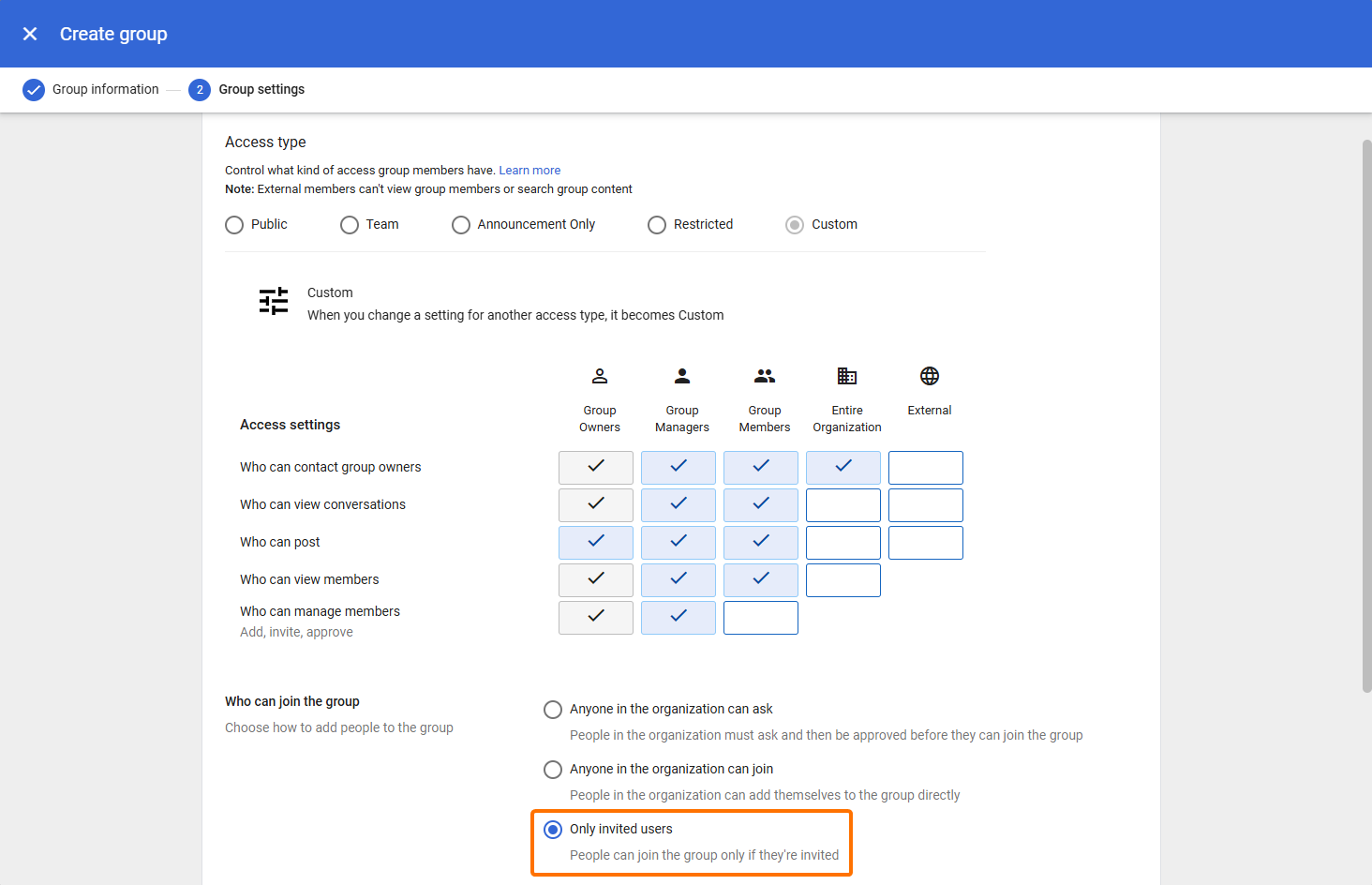Choose Announcement Only access type
The height and width of the screenshot is (885, 1372).
(461, 225)
